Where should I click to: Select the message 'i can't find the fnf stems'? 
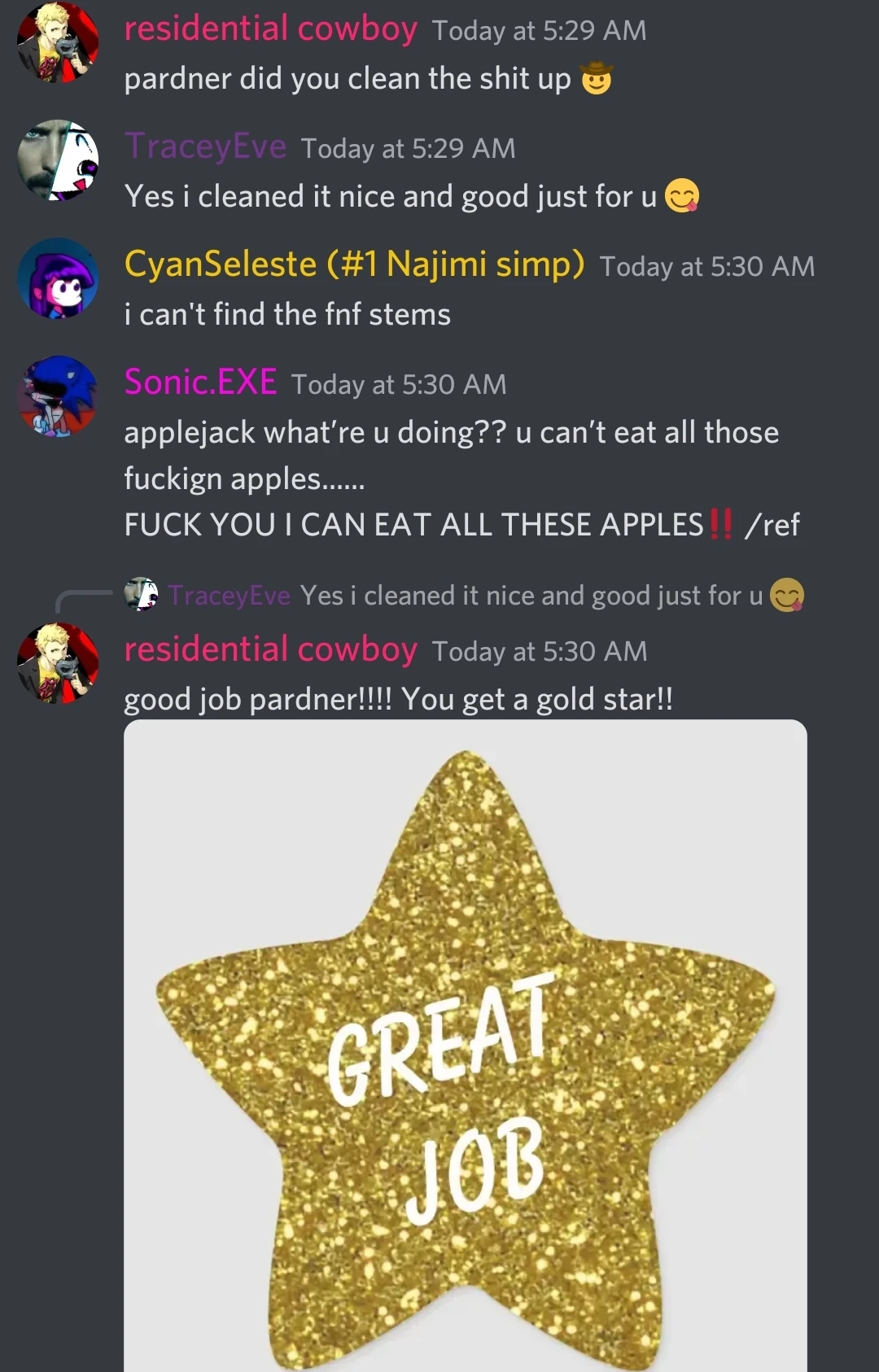(x=287, y=314)
